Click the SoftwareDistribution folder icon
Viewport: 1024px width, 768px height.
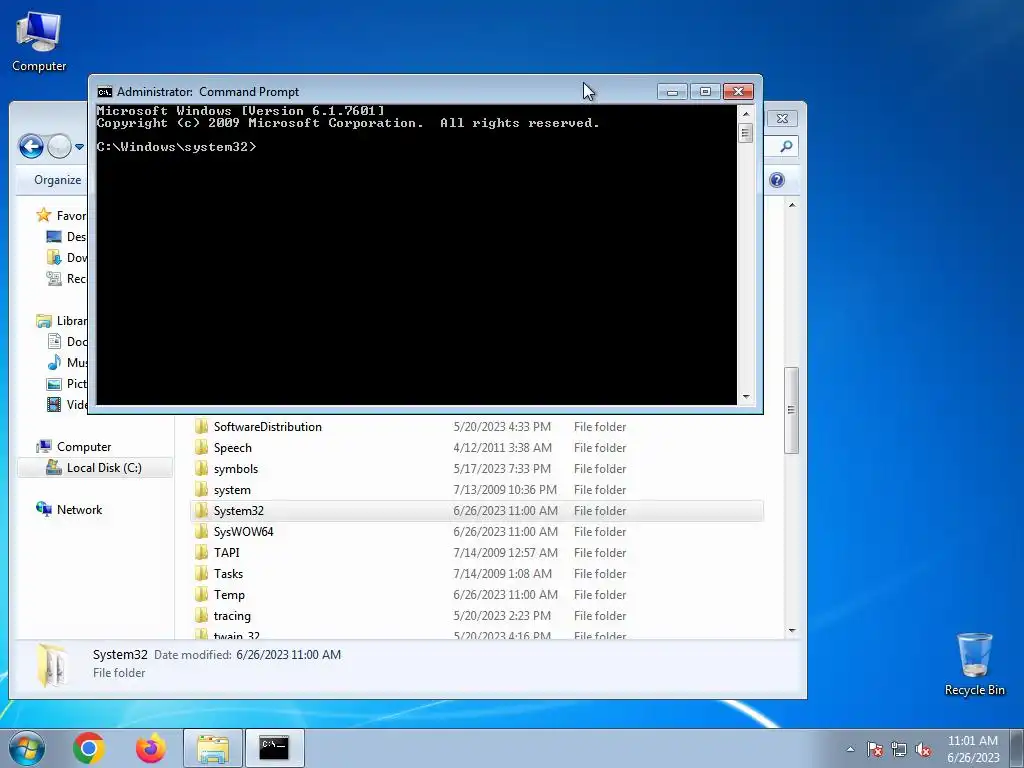pyautogui.click(x=201, y=426)
